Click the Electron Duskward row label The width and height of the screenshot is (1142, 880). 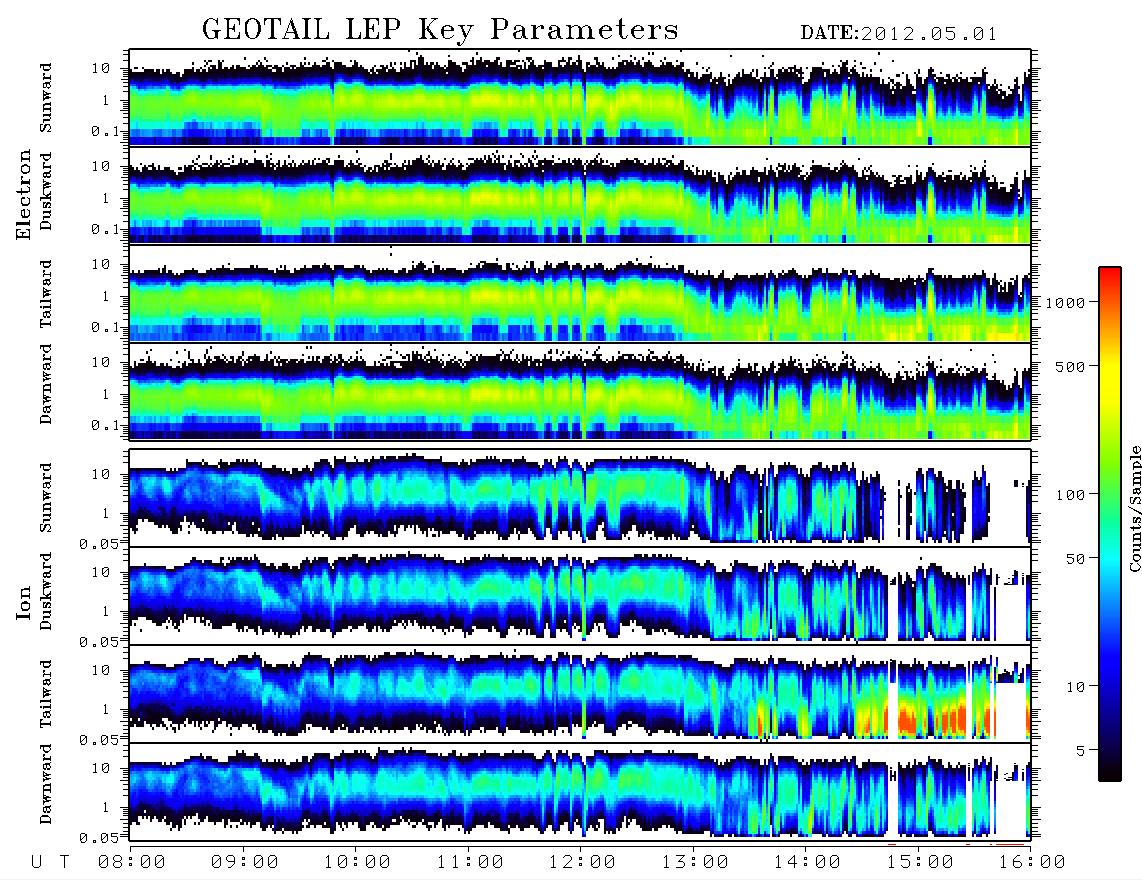point(46,192)
